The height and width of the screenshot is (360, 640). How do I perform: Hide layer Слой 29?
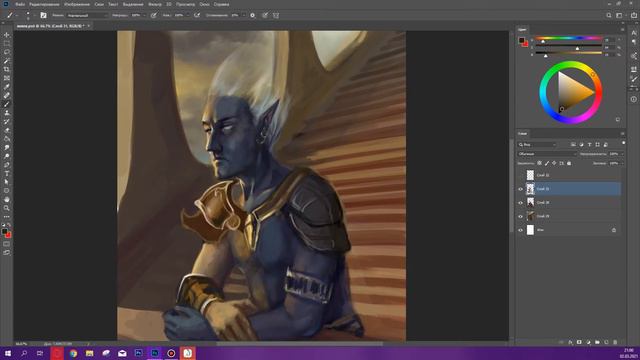[520, 216]
